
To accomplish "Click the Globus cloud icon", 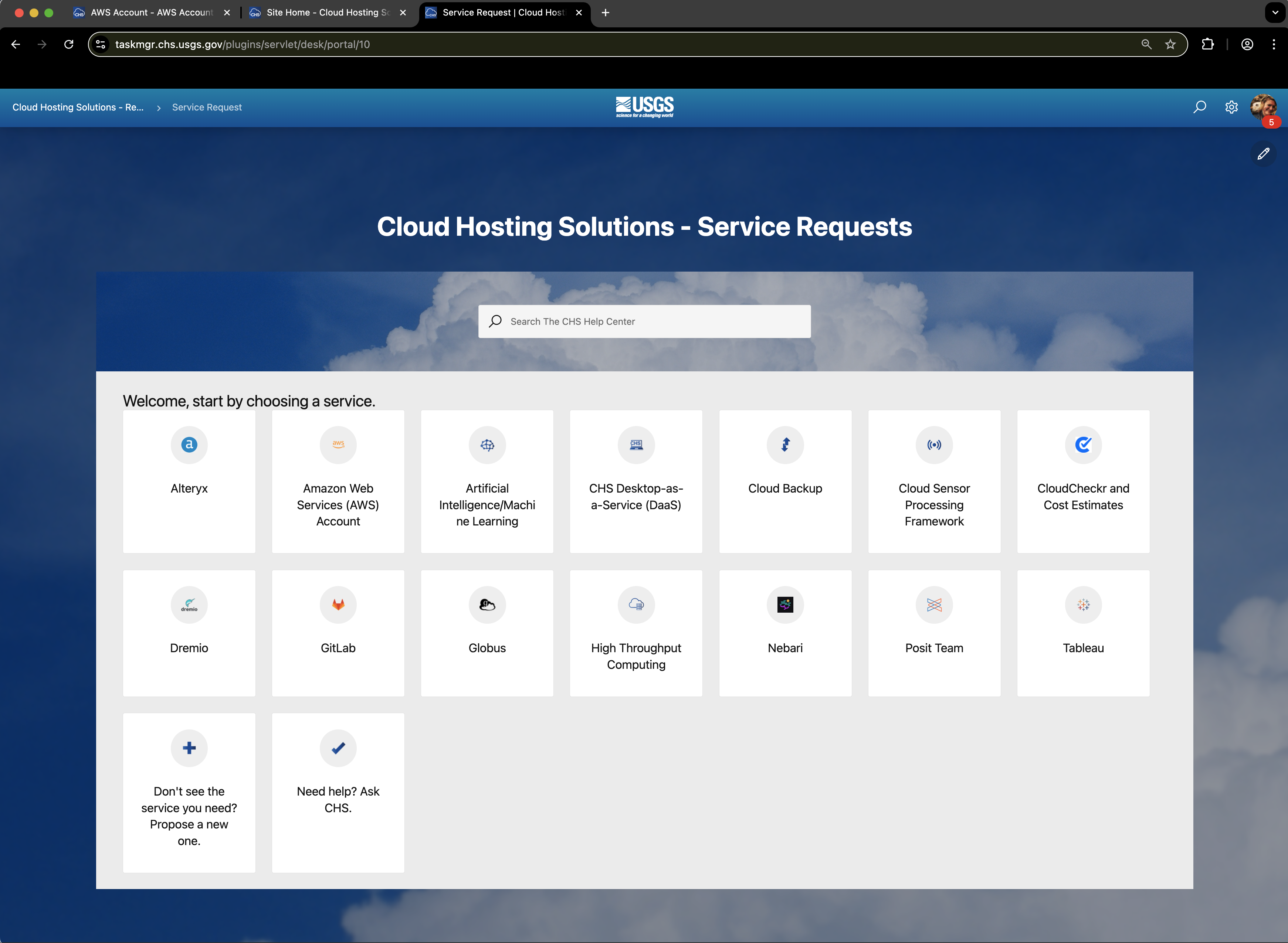I will pyautogui.click(x=487, y=605).
